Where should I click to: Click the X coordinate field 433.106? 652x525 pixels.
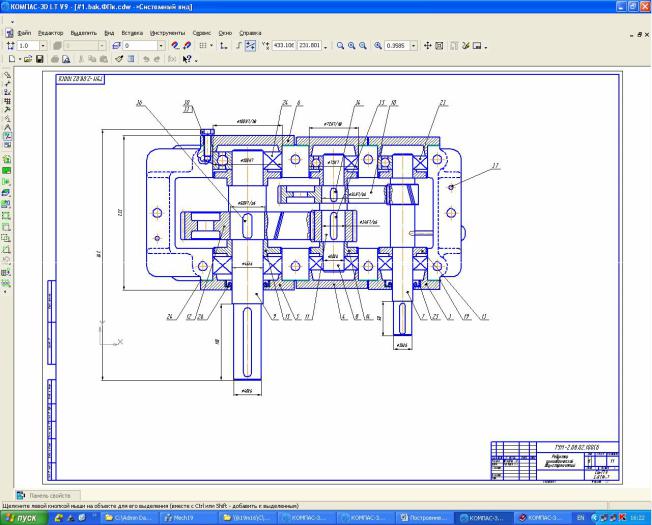[285, 45]
